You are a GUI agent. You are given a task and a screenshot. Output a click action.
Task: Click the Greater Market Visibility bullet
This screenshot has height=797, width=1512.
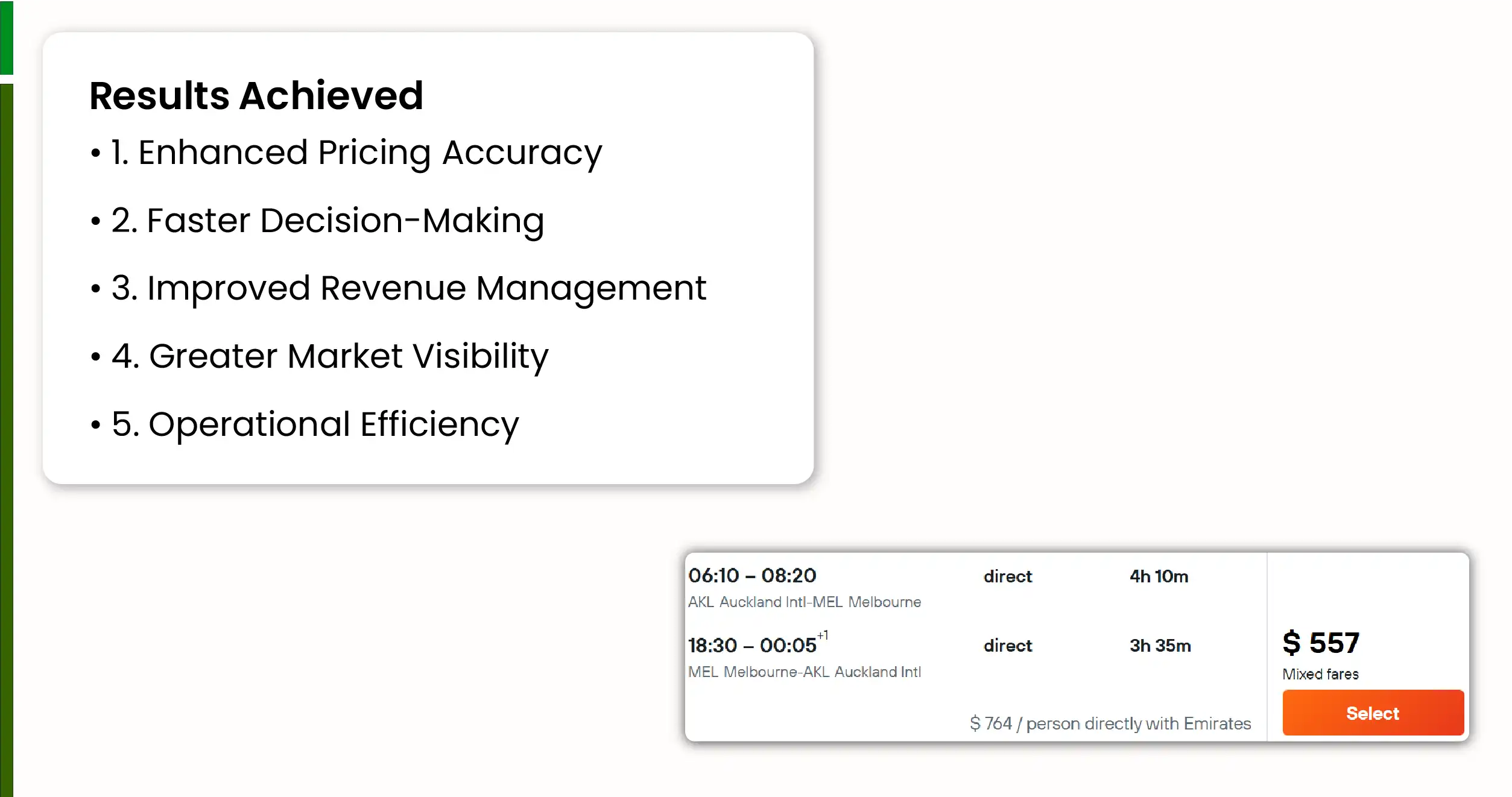click(329, 356)
